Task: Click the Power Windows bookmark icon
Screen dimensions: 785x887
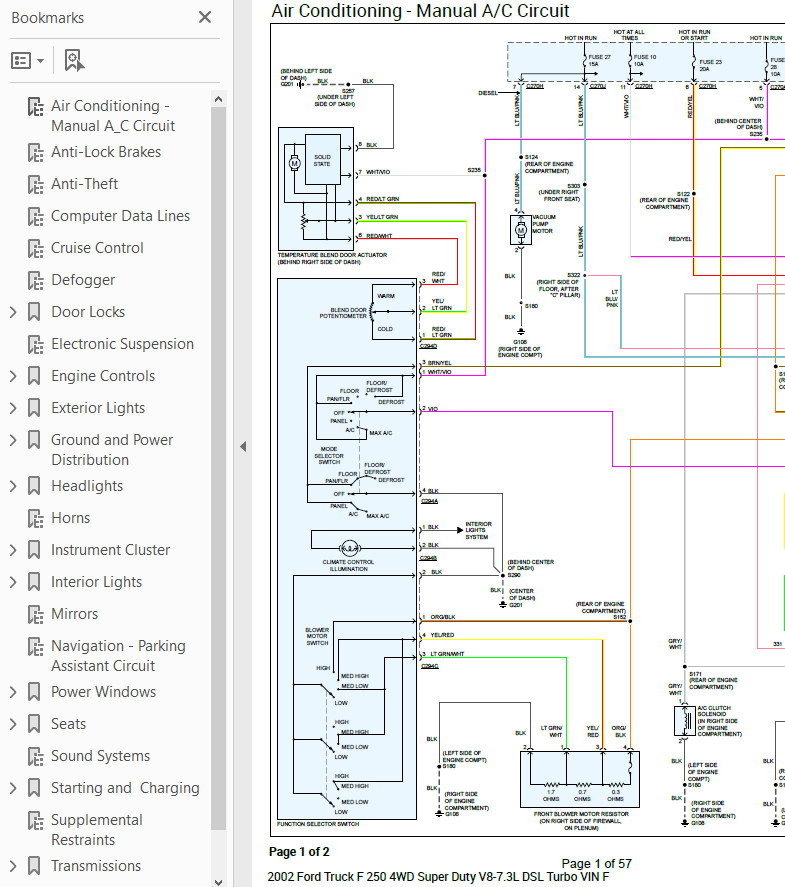Action: 34,692
